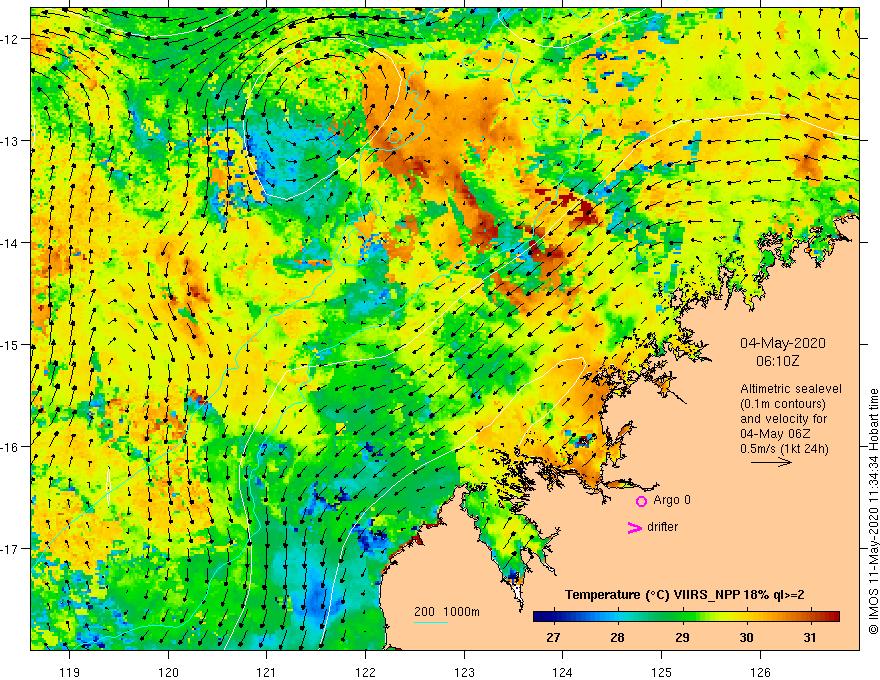Click the colorbar '27' value label
The width and height of the screenshot is (880, 680).
[x=553, y=637]
